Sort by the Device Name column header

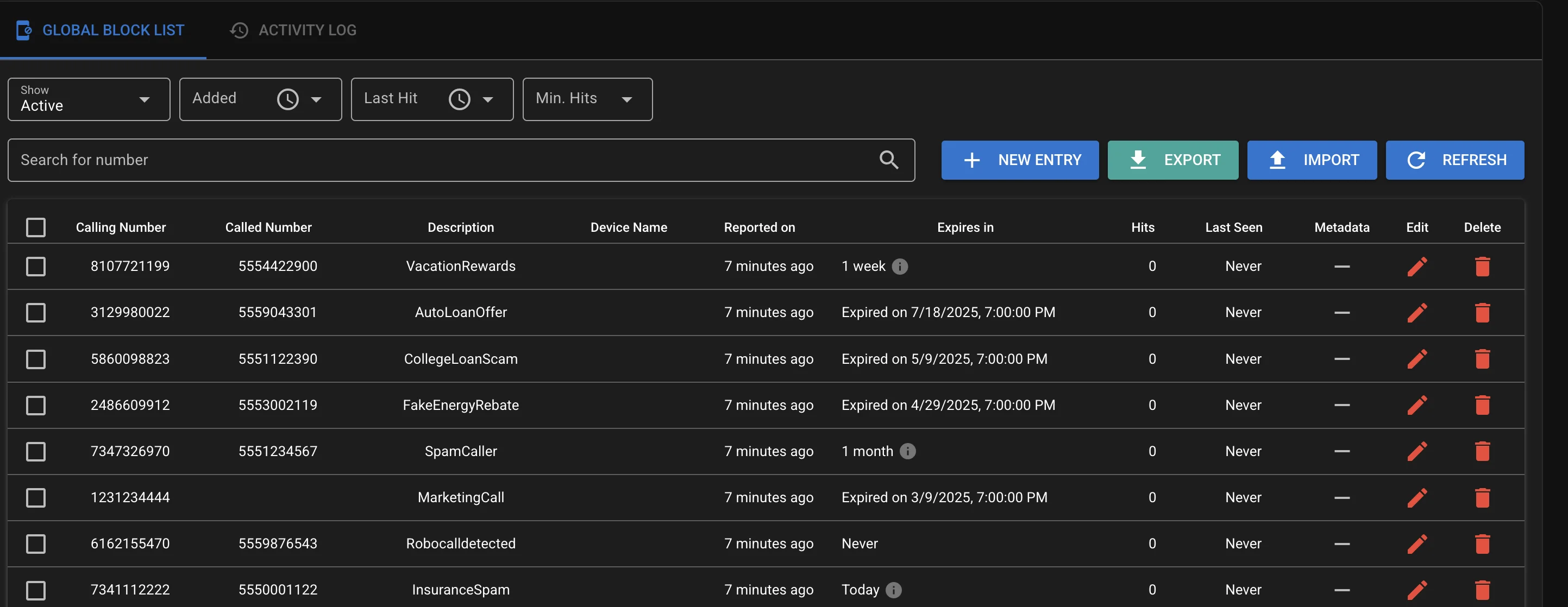point(629,227)
